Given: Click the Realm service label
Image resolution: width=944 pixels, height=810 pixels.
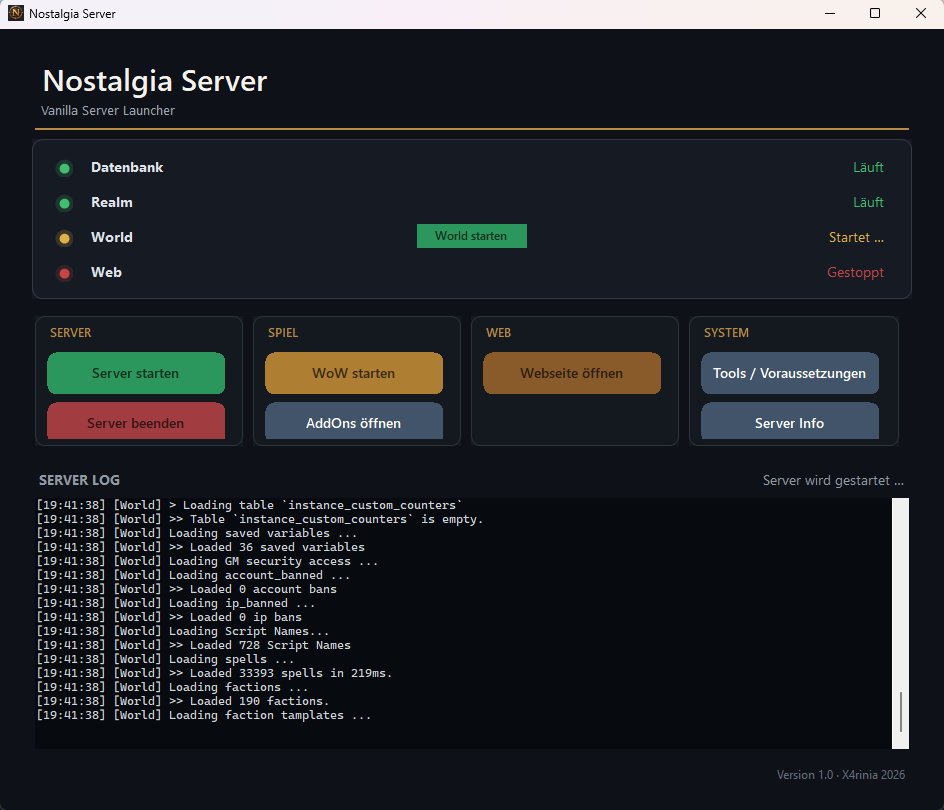Looking at the screenshot, I should pos(112,202).
